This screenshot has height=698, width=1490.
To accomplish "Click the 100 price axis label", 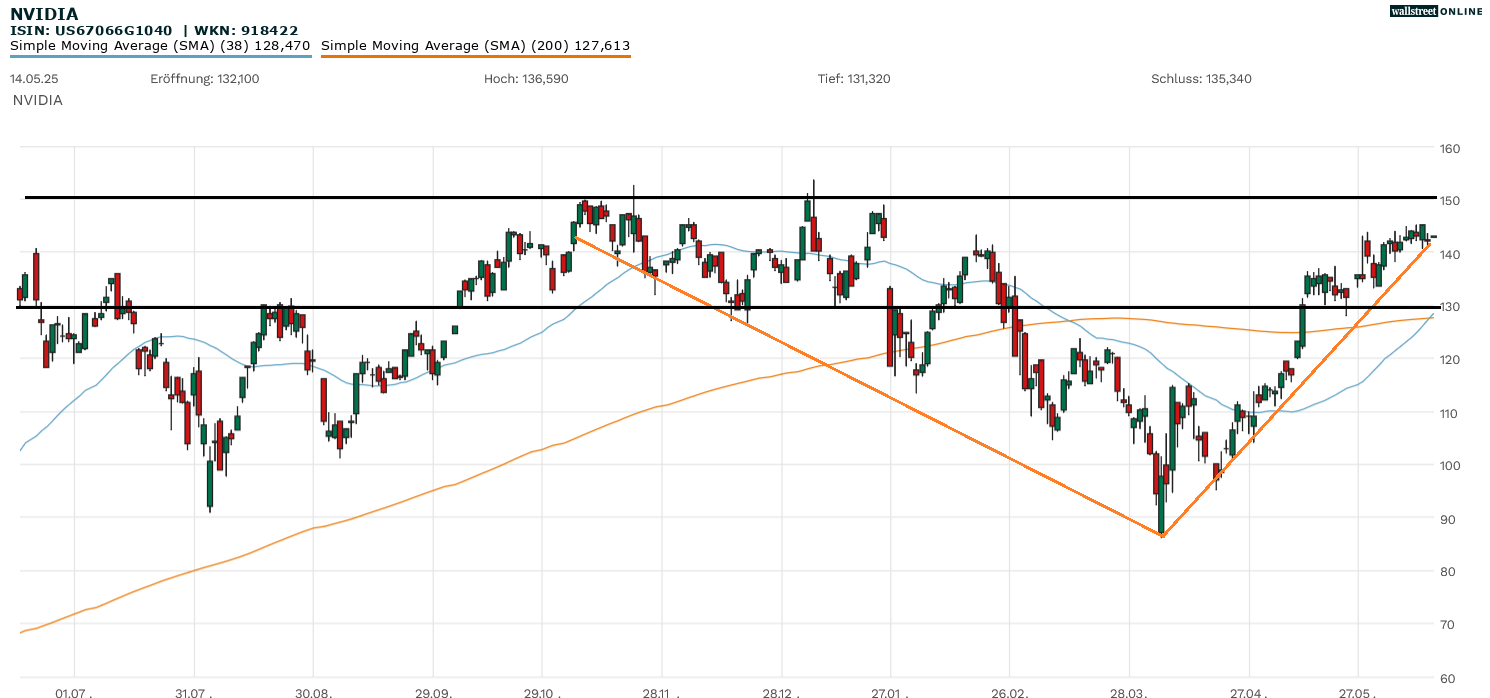I will coord(1450,466).
